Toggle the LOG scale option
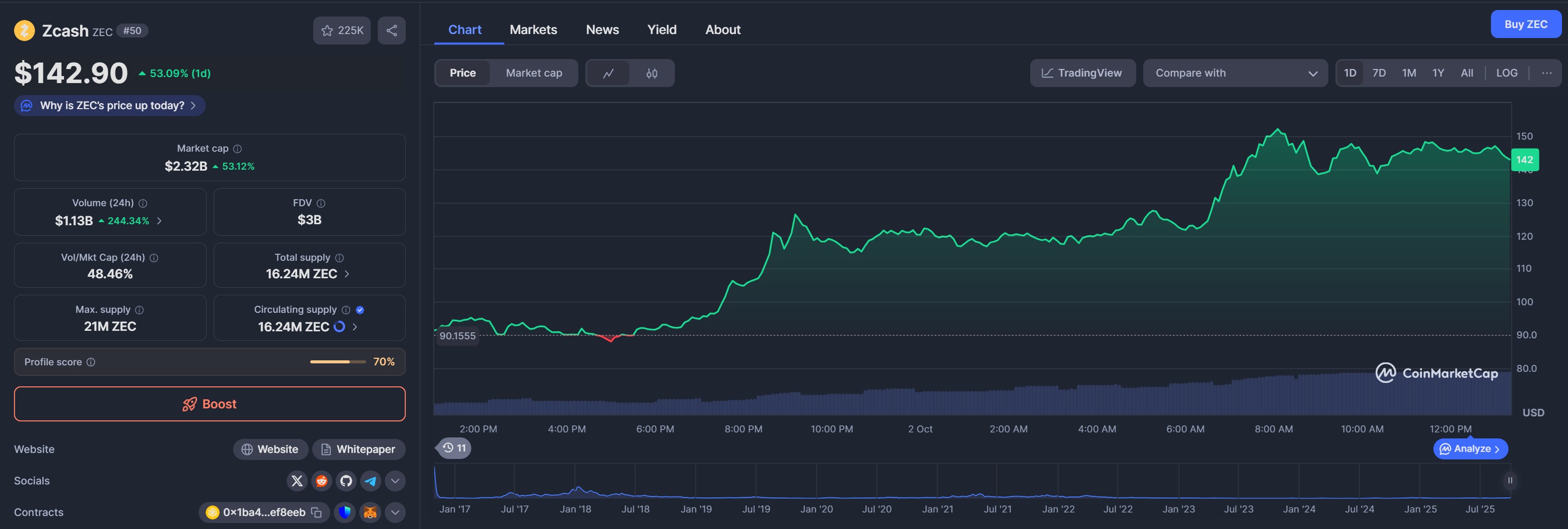Image resolution: width=1568 pixels, height=529 pixels. tap(1506, 73)
